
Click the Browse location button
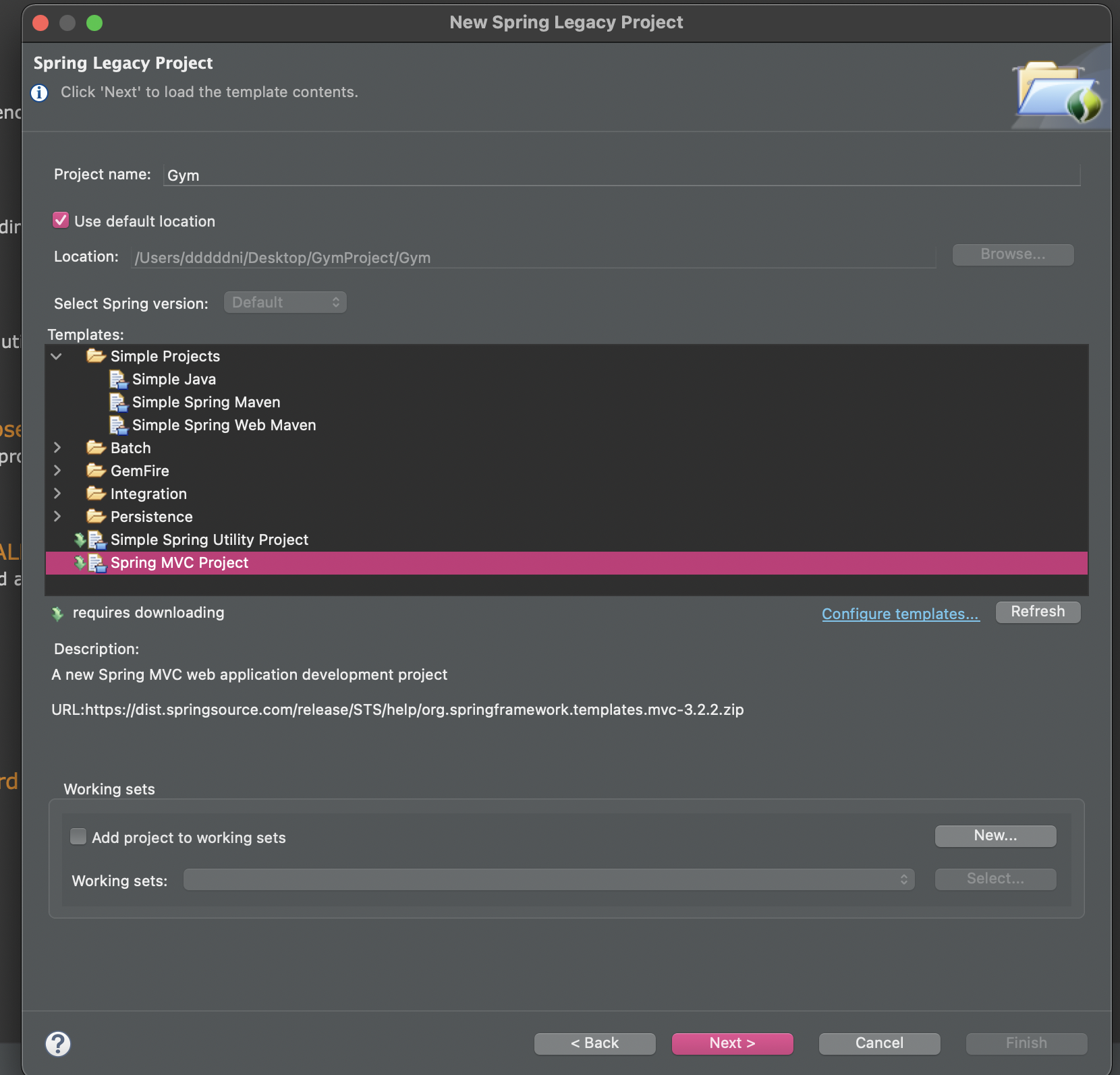pos(1013,254)
